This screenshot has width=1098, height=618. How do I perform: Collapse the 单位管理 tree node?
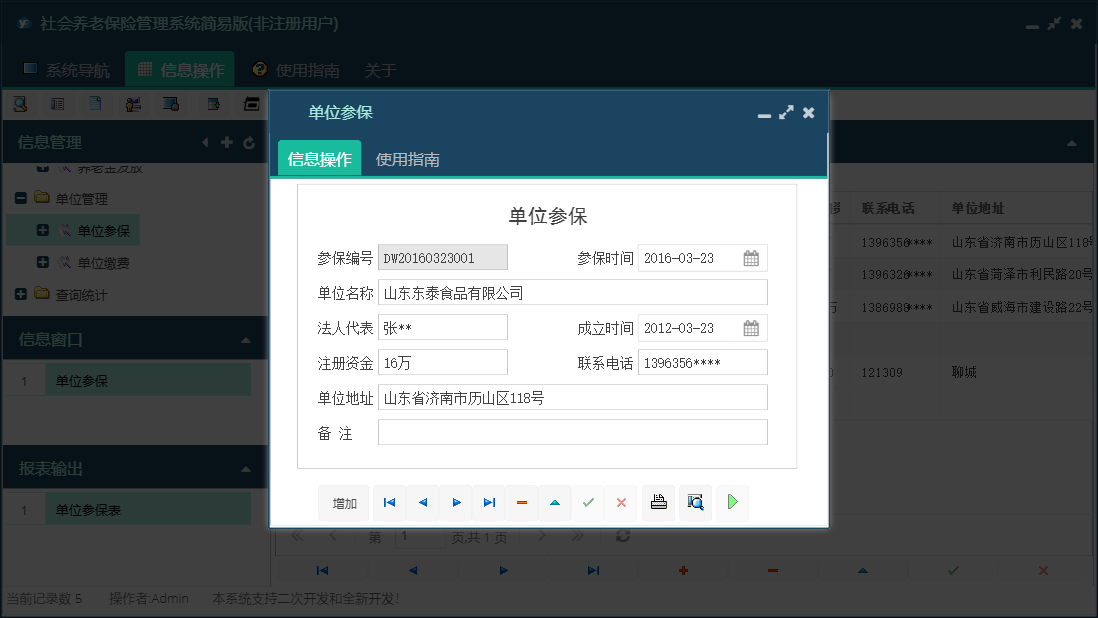[20, 198]
